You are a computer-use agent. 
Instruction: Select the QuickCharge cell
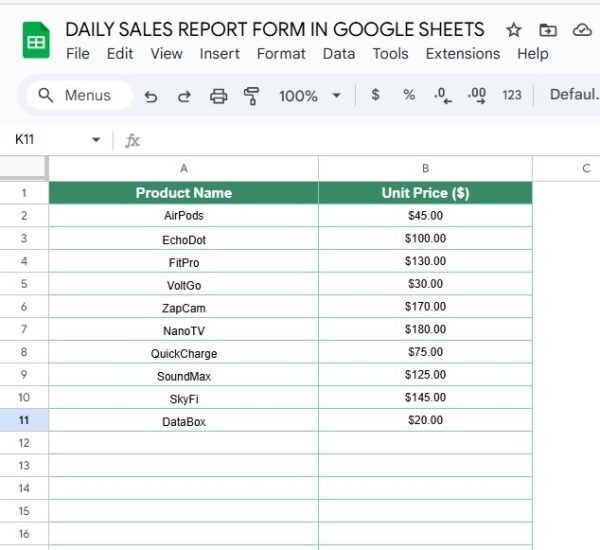pos(184,352)
